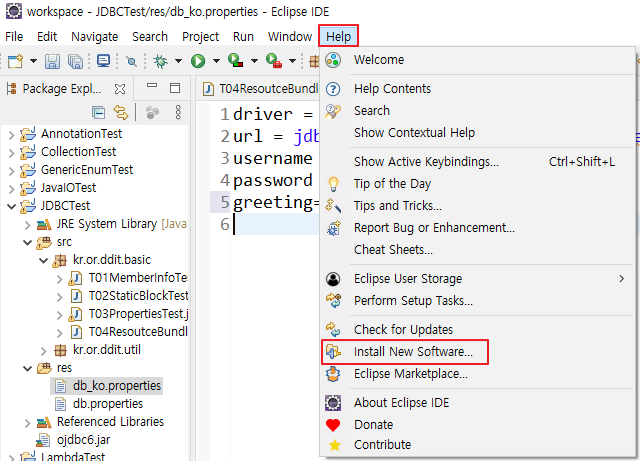Viewport: 640px width, 461px height.
Task: Open the New file dropdown arrow
Action: (x=33, y=61)
